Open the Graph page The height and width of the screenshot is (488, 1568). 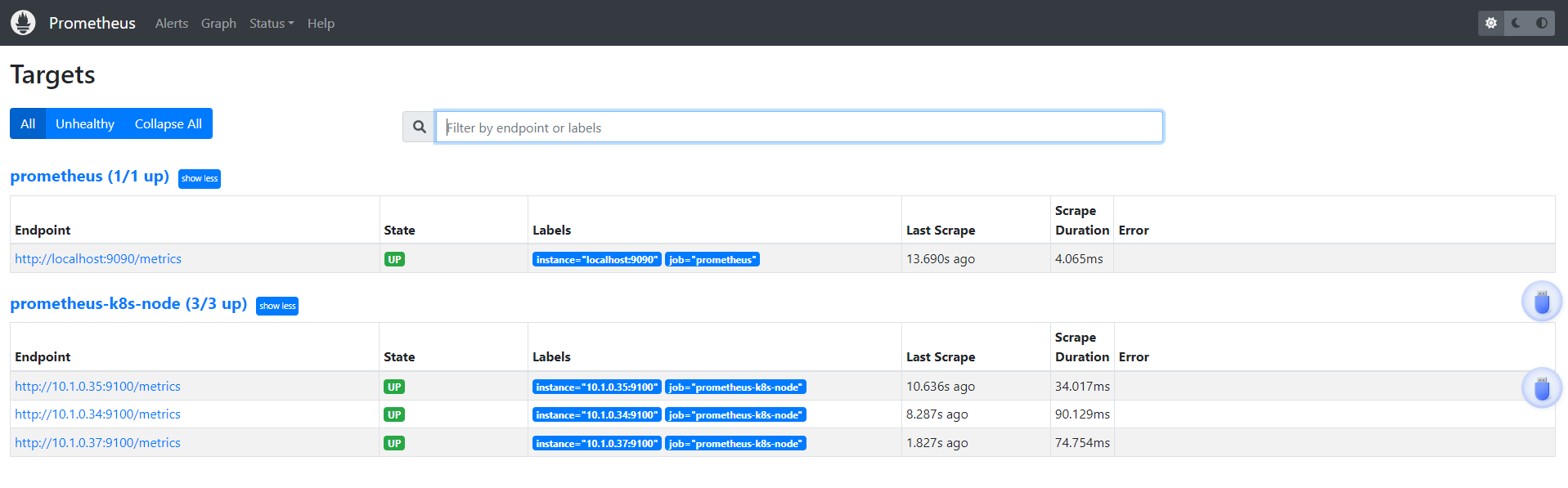pyautogui.click(x=218, y=23)
